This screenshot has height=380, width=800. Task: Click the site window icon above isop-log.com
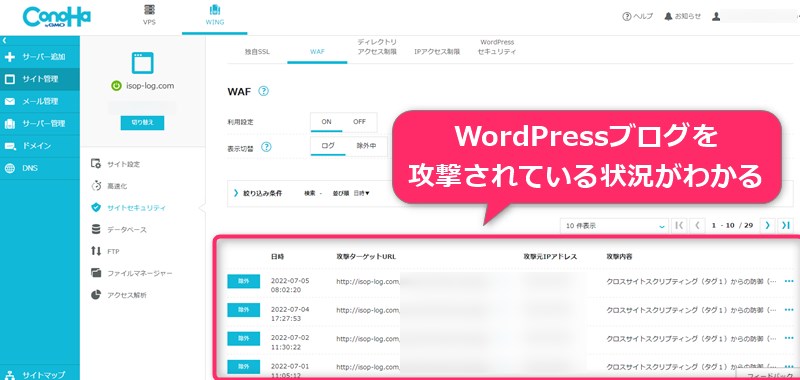tap(142, 63)
